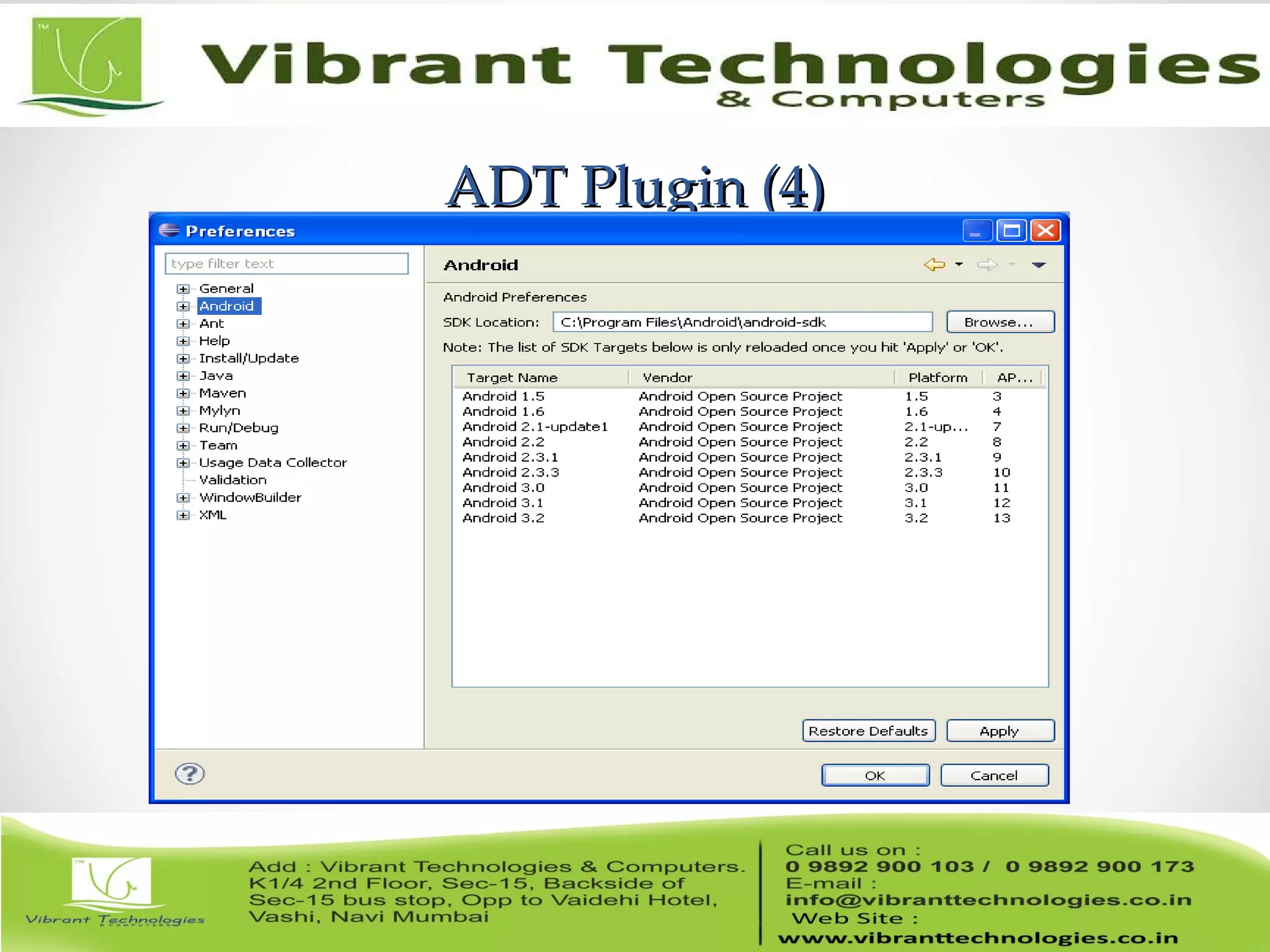This screenshot has height=952, width=1270.
Task: Select the WindowBuilder tree item
Action: [x=250, y=497]
